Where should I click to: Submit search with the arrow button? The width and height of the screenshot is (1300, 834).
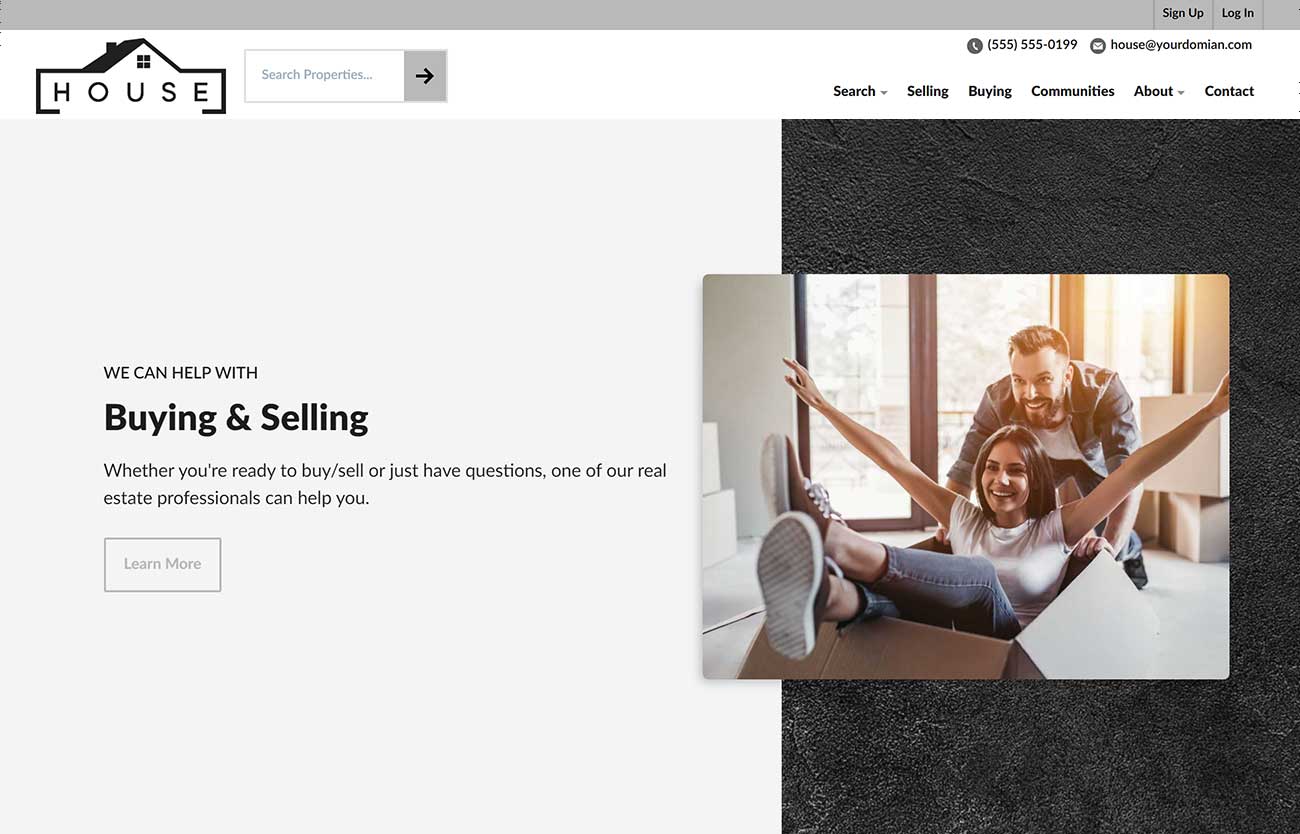(425, 75)
